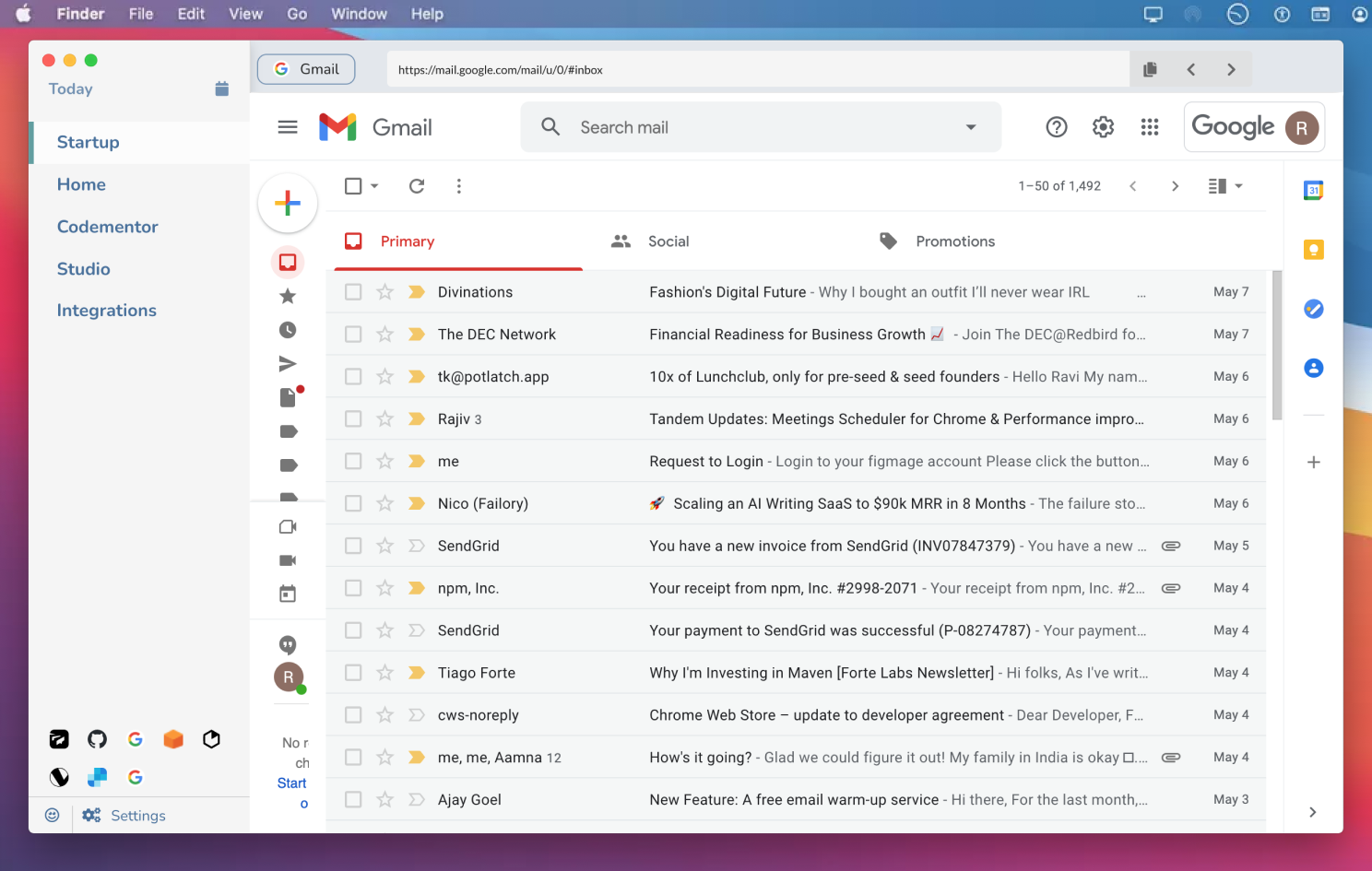Open Google Keep in side panel
Viewport: 1372px width, 871px height.
[1313, 250]
